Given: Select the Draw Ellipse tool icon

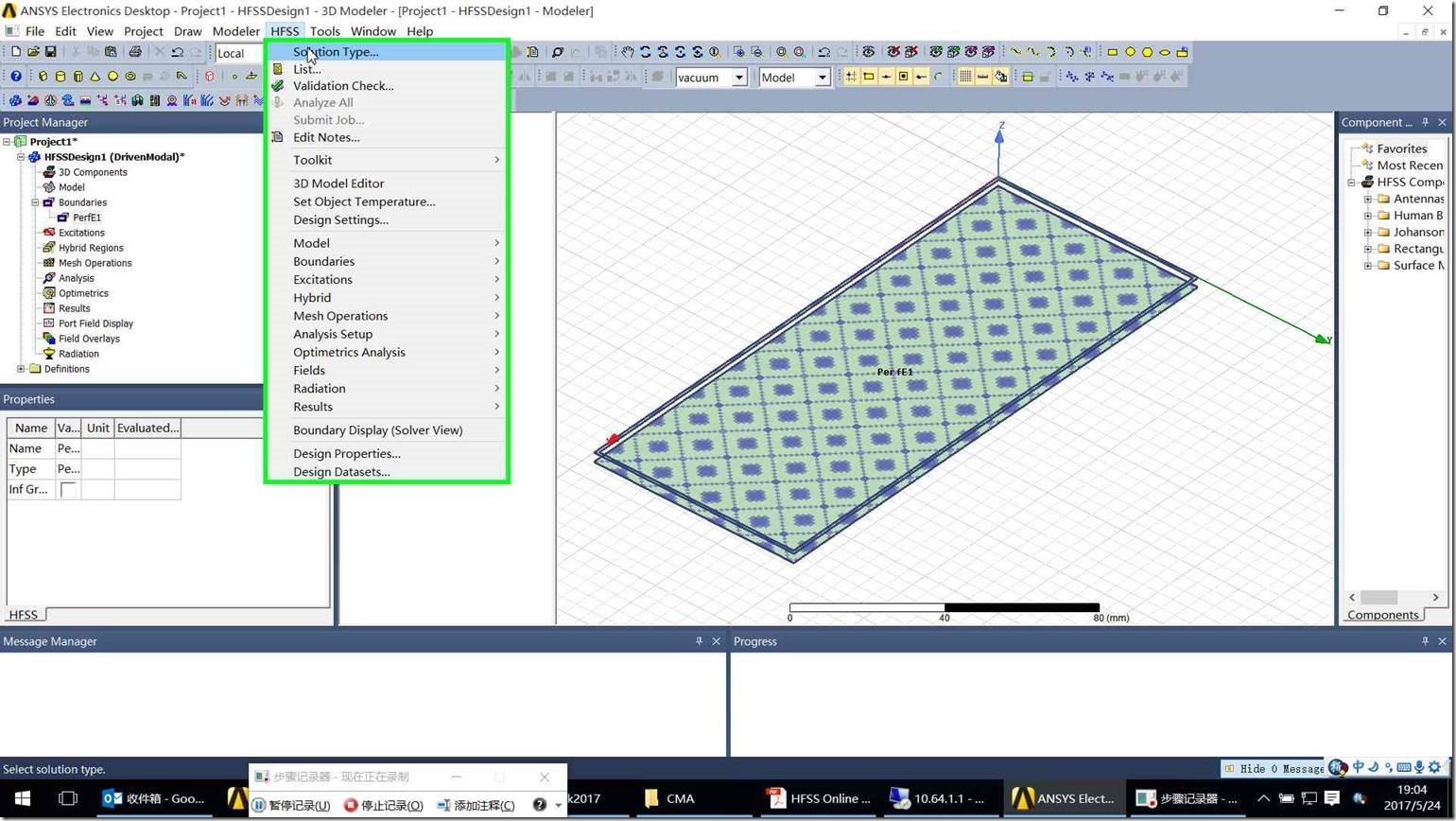Looking at the screenshot, I should (1165, 52).
